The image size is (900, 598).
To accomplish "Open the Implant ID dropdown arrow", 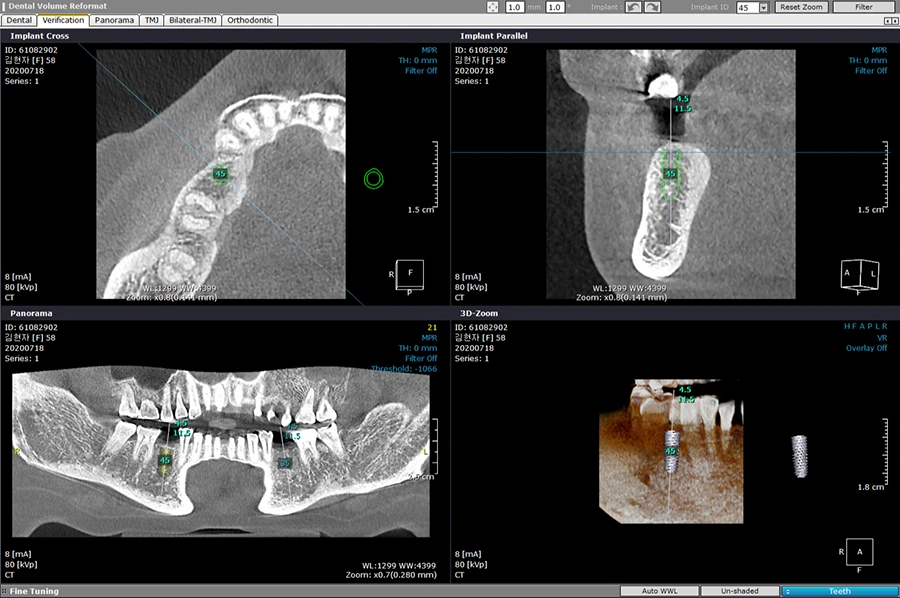I will (763, 7).
